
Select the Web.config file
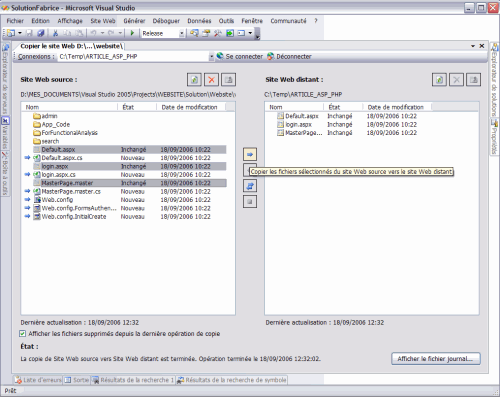(53, 200)
